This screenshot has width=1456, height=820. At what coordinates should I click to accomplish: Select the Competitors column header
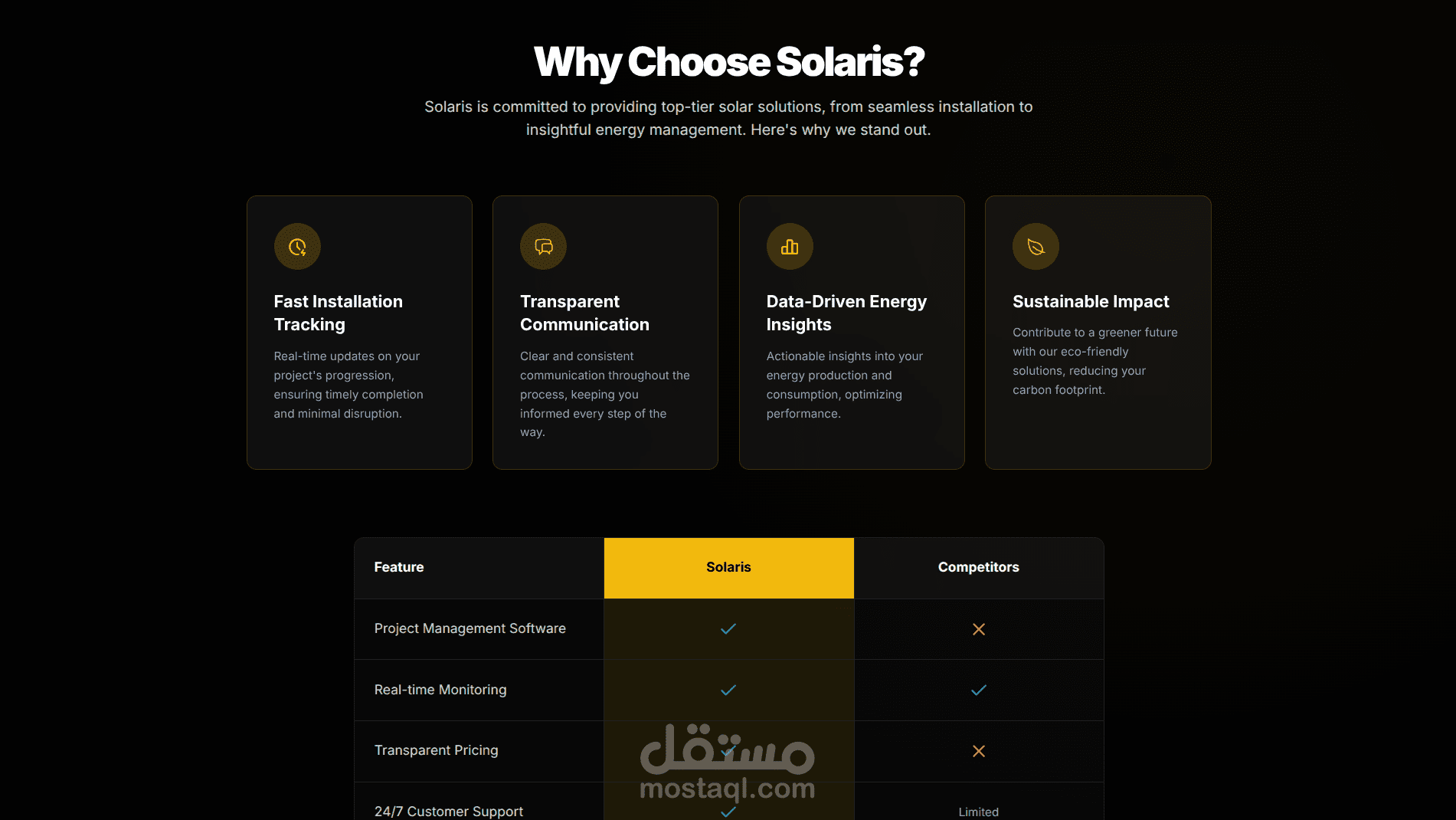(978, 567)
